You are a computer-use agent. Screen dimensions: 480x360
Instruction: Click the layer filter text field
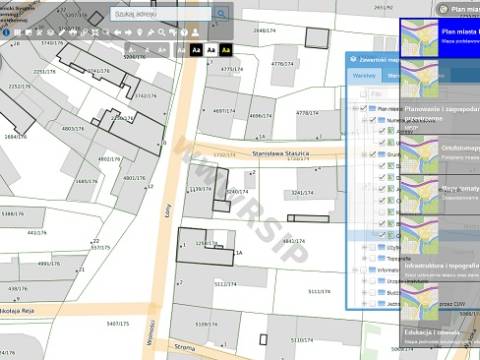(384, 94)
